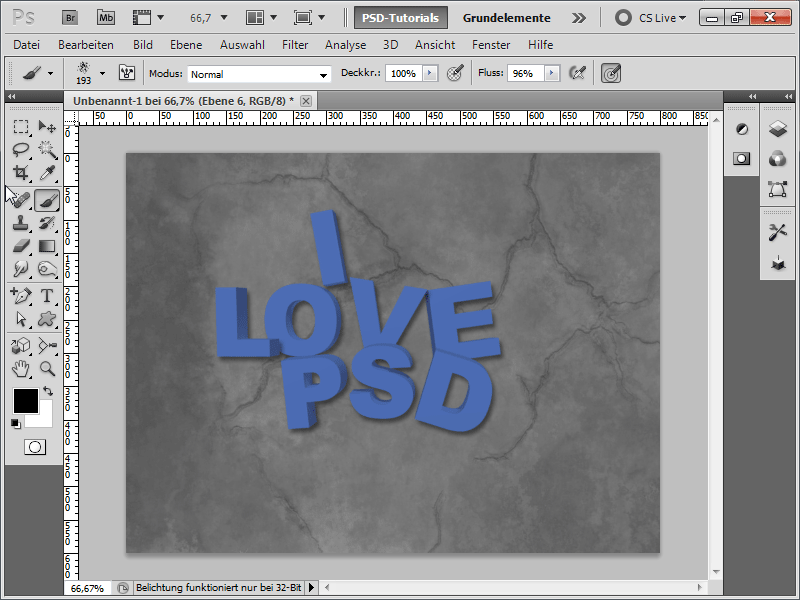Open the Layers panel icon
This screenshot has height=600, width=800.
click(x=777, y=129)
